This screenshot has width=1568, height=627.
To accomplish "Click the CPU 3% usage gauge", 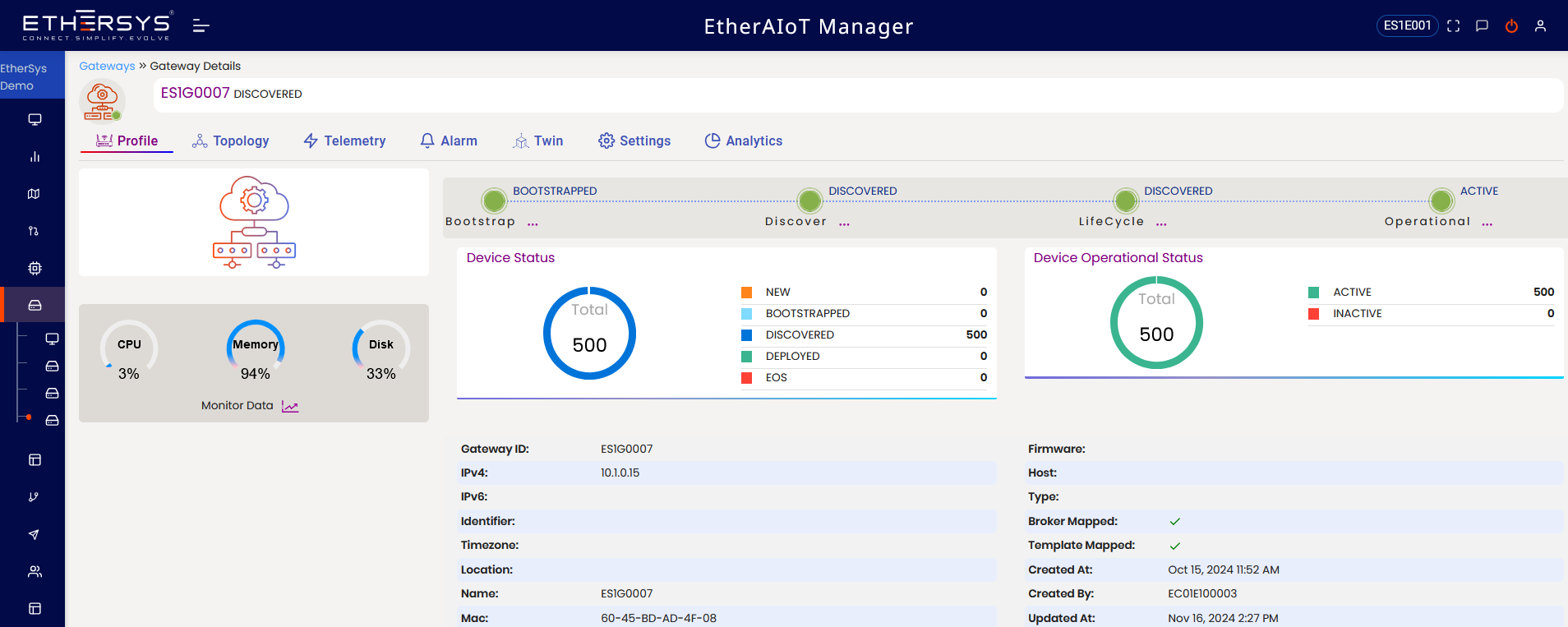I will click(129, 351).
